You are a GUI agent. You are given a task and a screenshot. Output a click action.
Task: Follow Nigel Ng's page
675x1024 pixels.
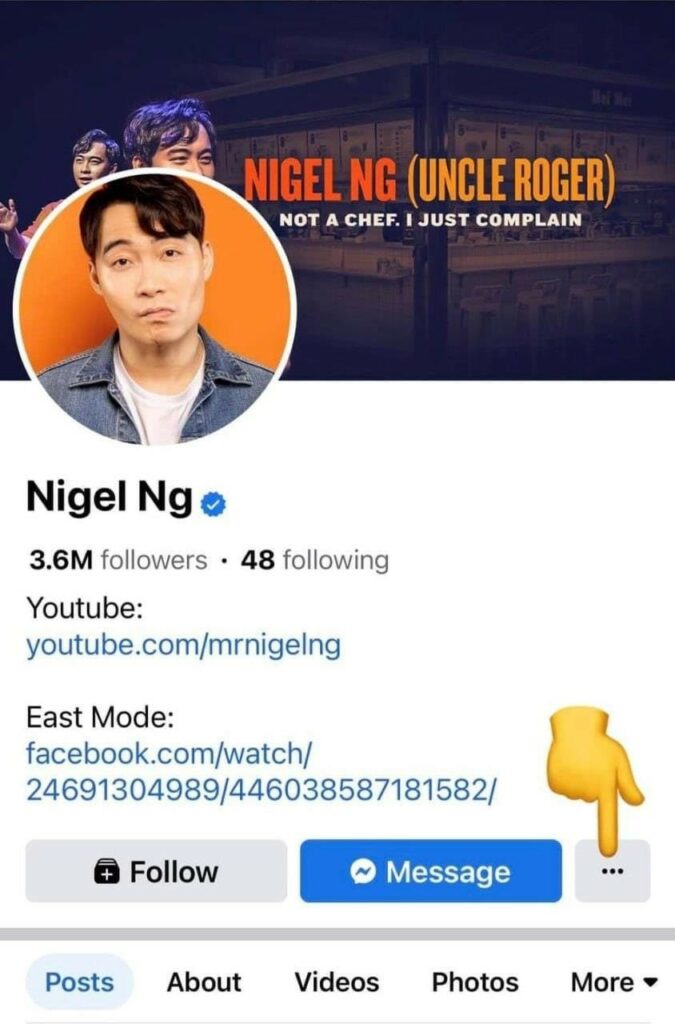(156, 871)
